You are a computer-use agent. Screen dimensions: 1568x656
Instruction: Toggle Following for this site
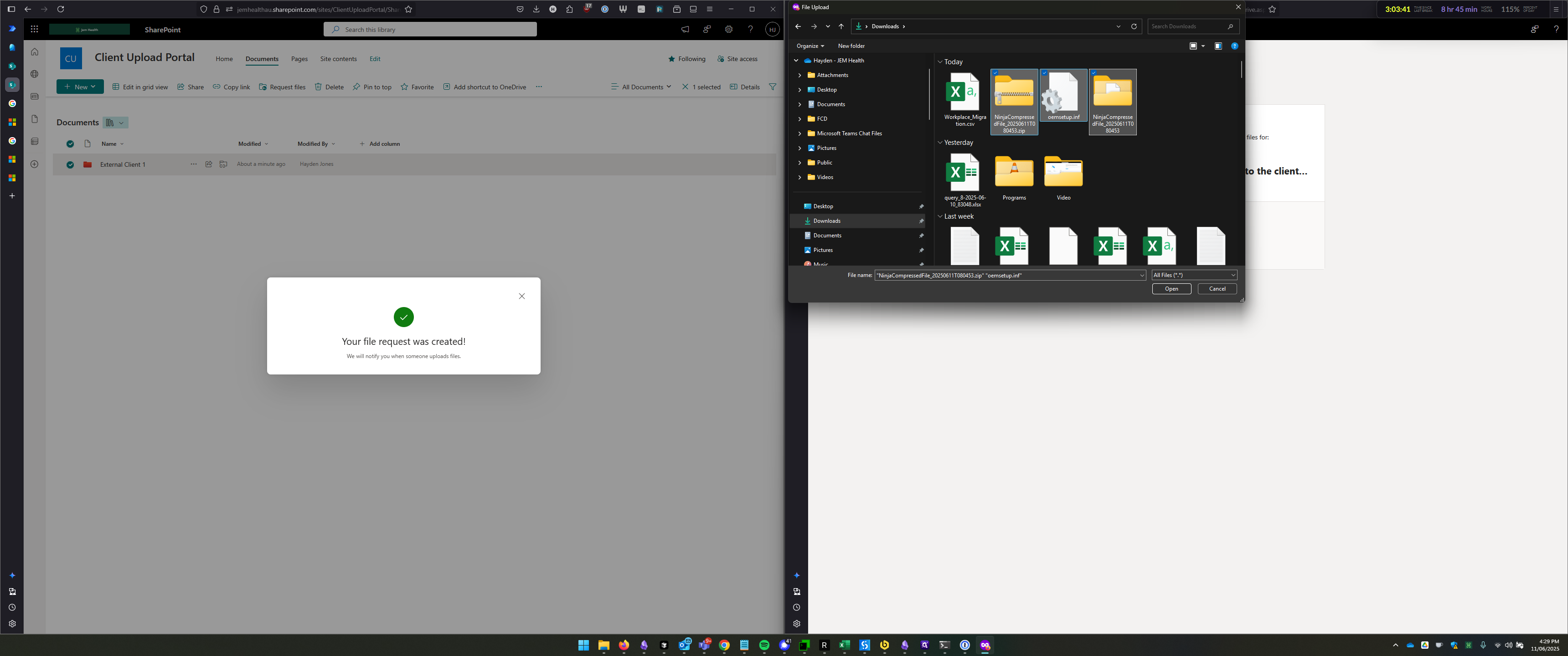coord(686,59)
